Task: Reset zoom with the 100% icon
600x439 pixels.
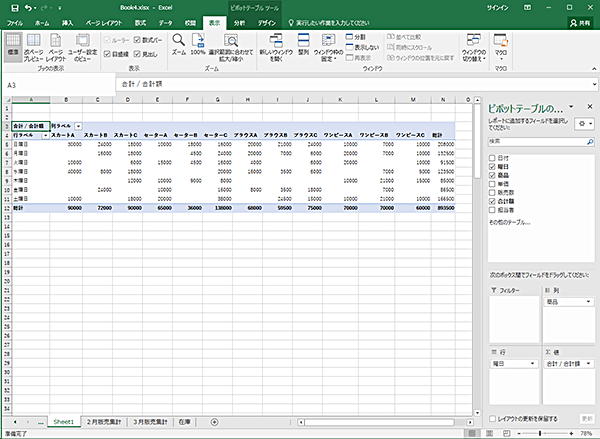Action: tap(198, 44)
